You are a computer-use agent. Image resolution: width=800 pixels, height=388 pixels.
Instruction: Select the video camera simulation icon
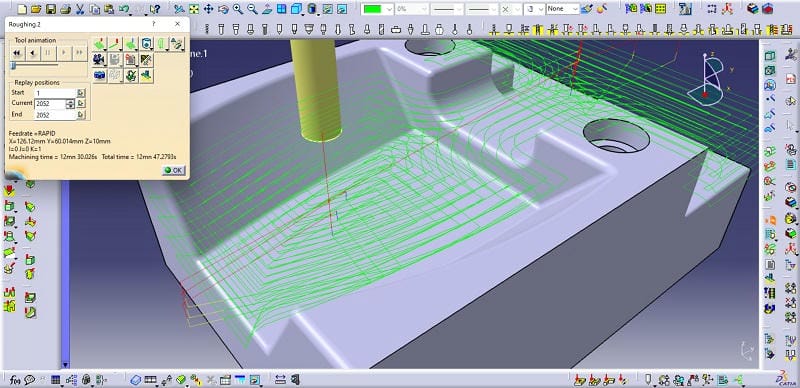click(99, 60)
